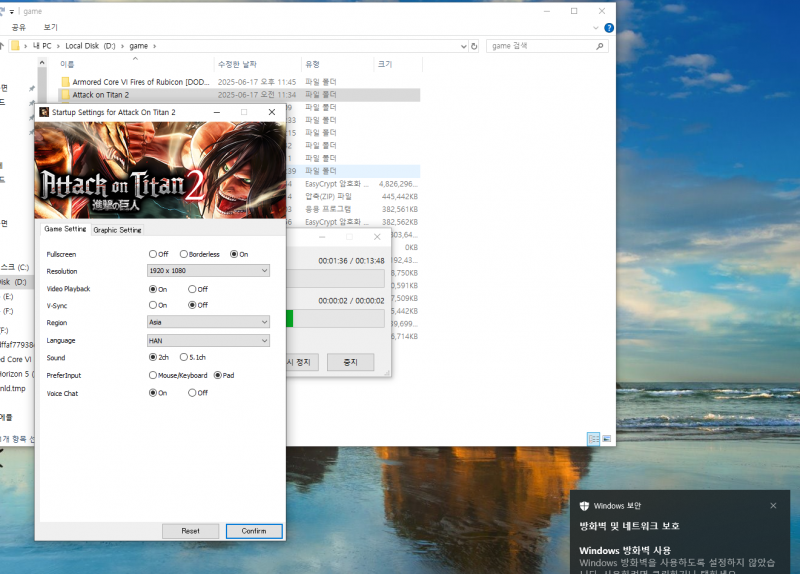The width and height of the screenshot is (800, 574).
Task: Click Attack on Titan 2 folder icon
Action: tap(65, 95)
